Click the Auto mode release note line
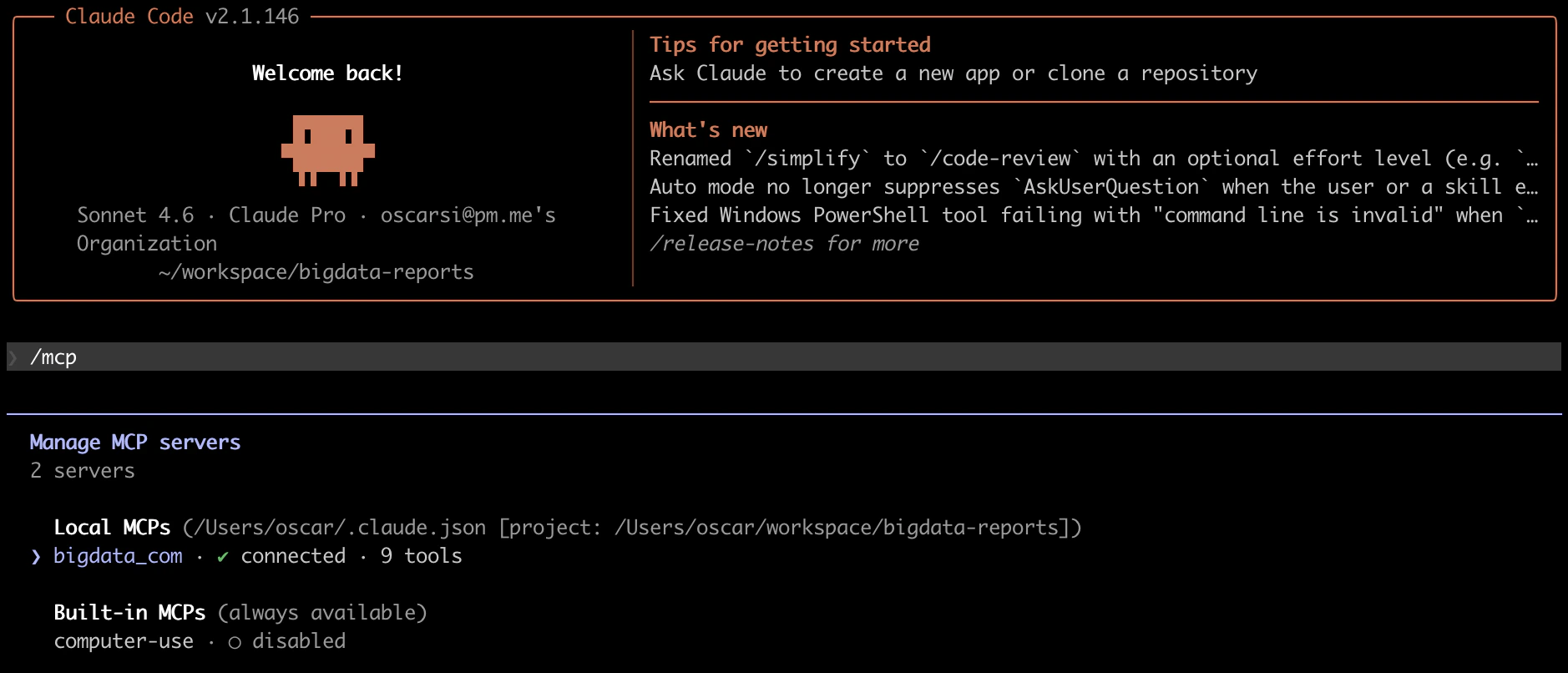 tap(1094, 187)
